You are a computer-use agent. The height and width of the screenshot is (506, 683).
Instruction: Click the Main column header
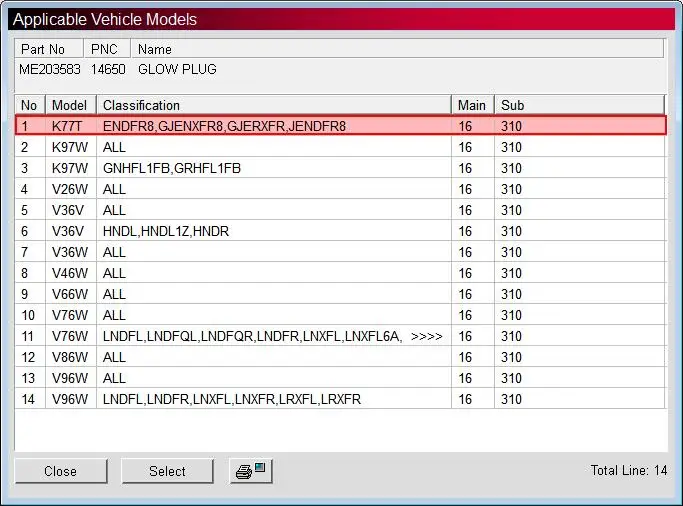point(473,105)
